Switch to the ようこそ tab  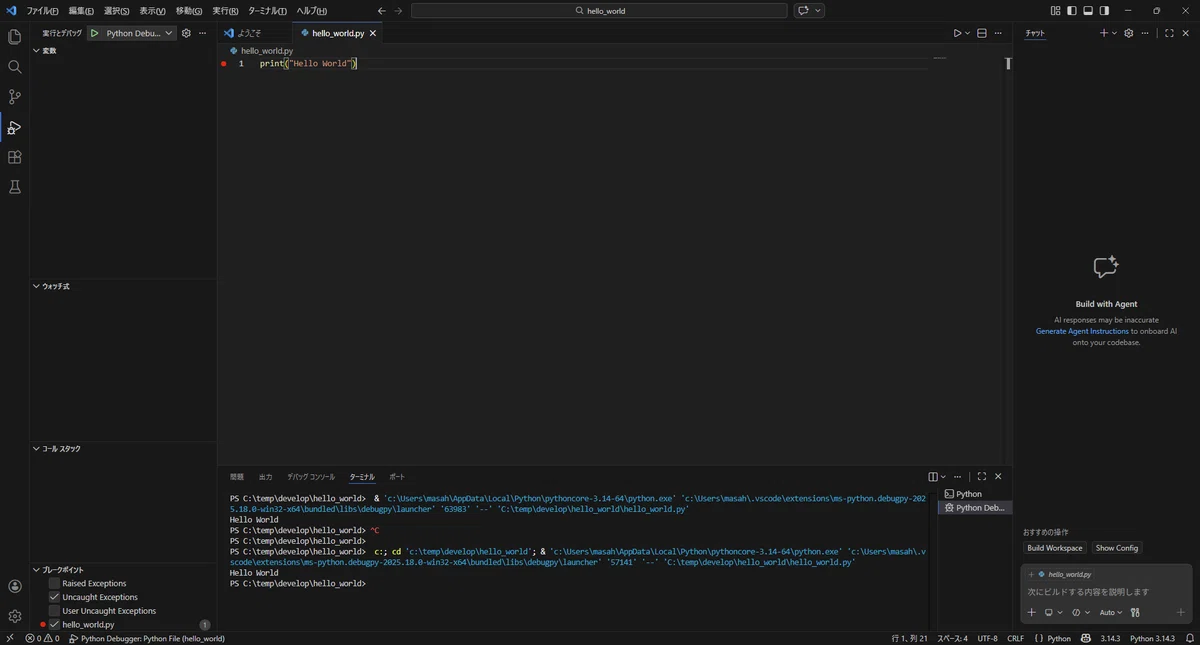tap(250, 33)
